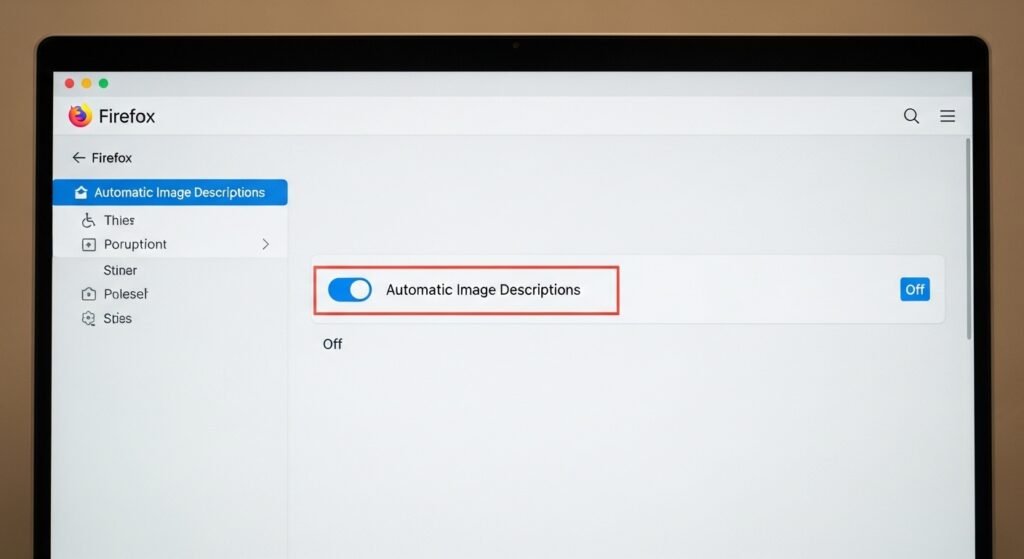Viewport: 1024px width, 559px height.
Task: Expand the Poruptiont chevron arrow
Action: pos(265,244)
